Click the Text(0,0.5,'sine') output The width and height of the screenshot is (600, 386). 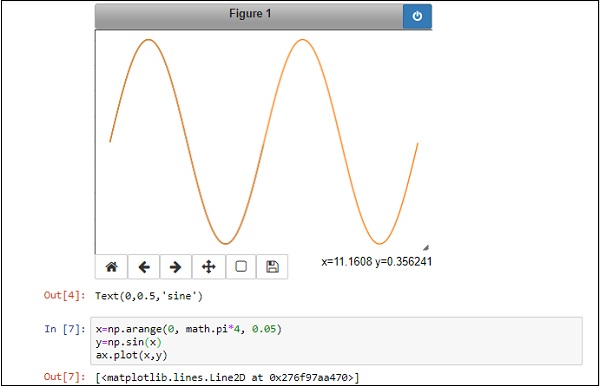click(149, 296)
